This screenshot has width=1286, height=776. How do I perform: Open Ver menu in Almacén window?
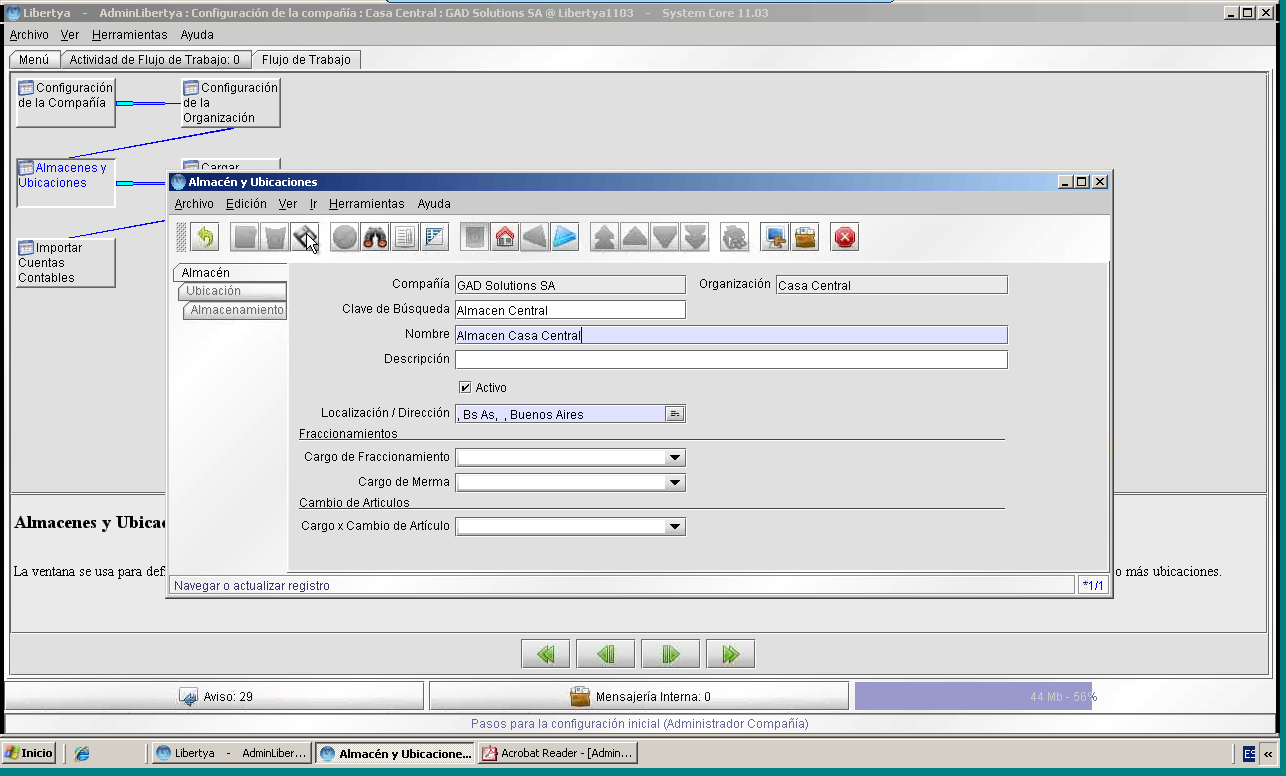[287, 204]
